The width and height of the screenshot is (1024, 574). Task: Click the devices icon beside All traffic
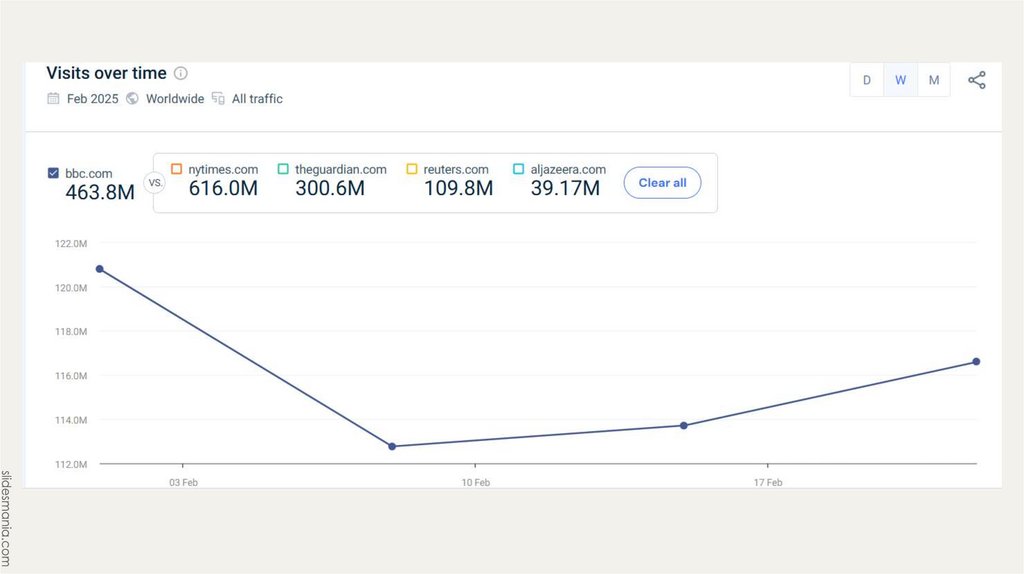click(218, 99)
